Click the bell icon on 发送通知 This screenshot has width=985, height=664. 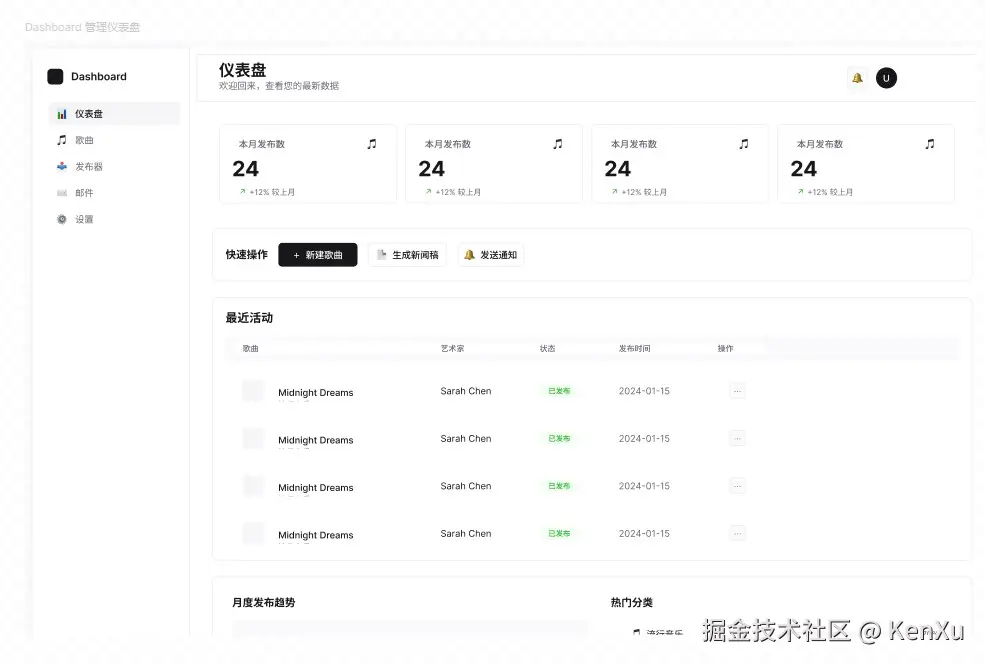(469, 254)
